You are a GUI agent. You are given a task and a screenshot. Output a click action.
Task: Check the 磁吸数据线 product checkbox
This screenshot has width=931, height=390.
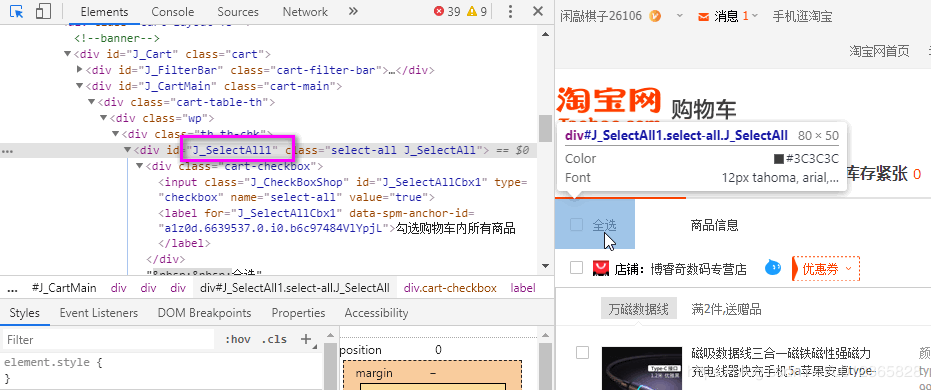pyautogui.click(x=582, y=353)
